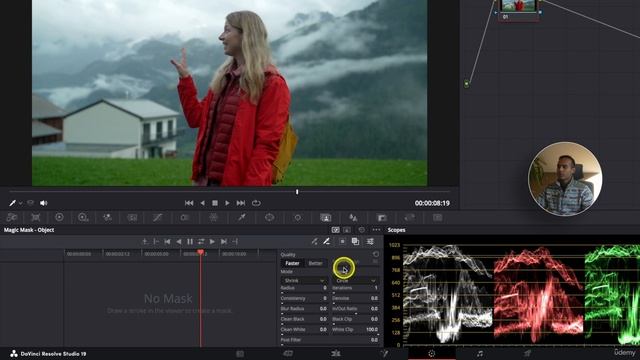Switch Magic Mask to Person mode
Screen dimensions: 640x360
click(x=347, y=230)
